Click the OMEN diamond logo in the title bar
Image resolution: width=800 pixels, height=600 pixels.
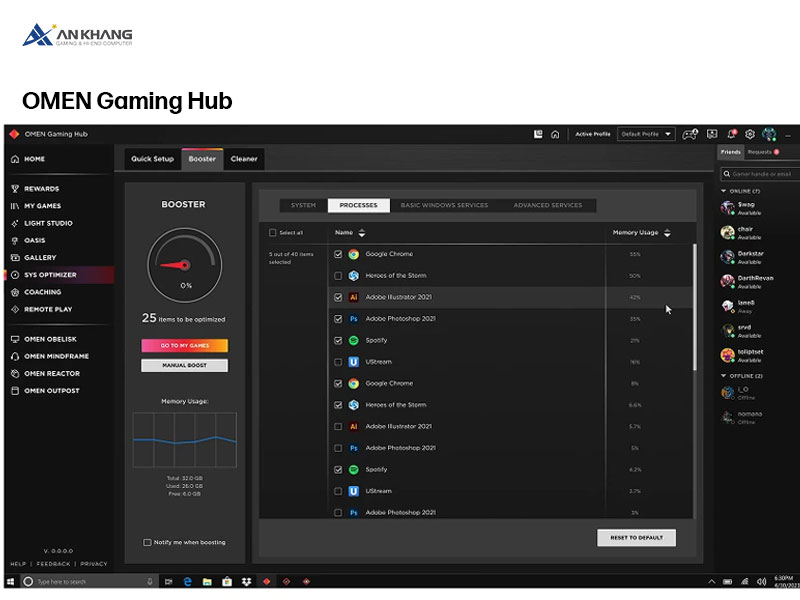point(14,134)
